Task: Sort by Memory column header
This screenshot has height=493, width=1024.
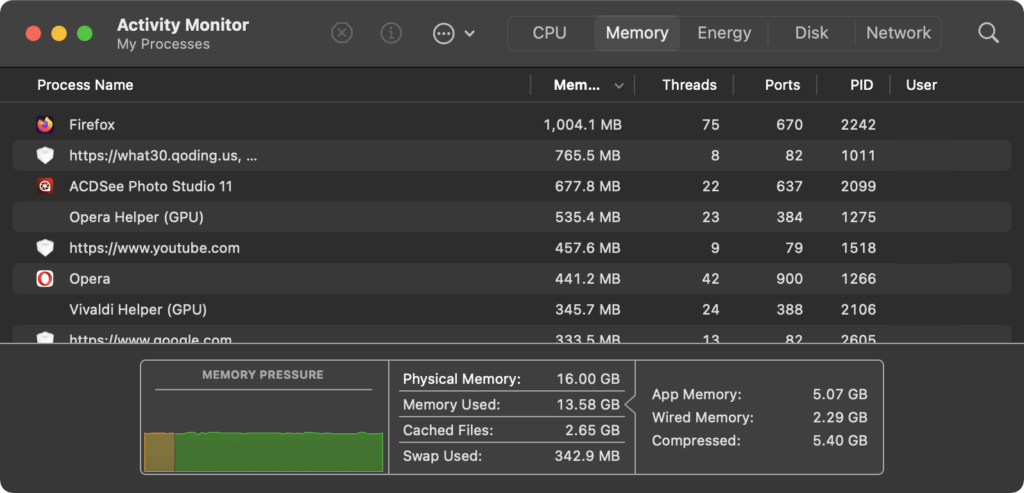Action: coord(577,85)
